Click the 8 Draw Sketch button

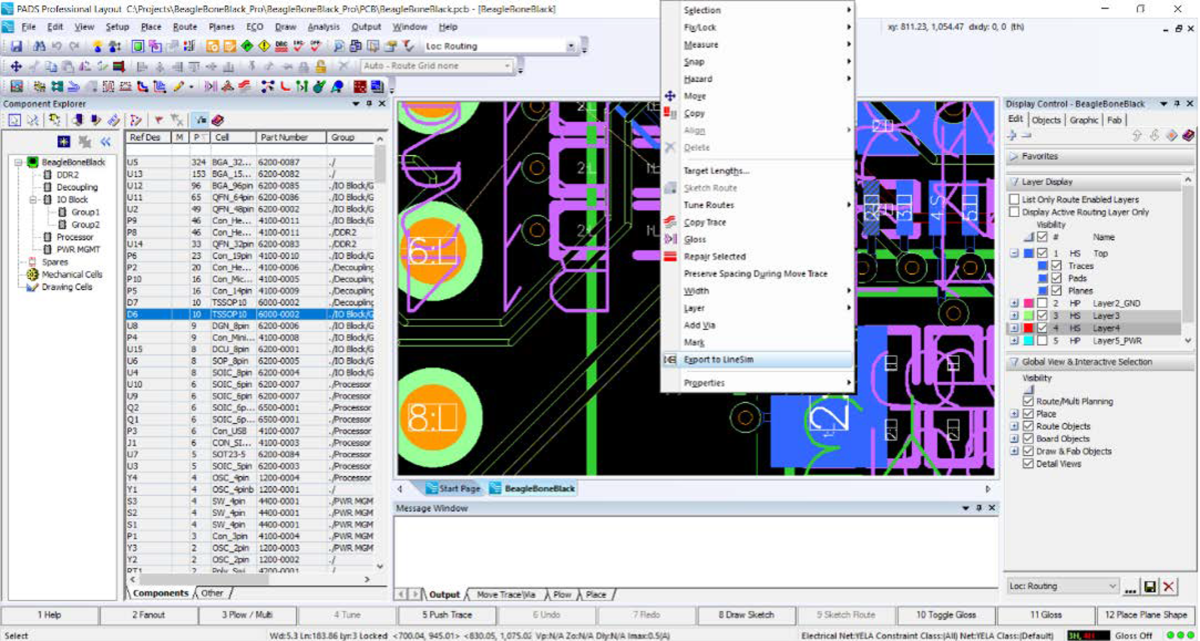pyautogui.click(x=745, y=615)
